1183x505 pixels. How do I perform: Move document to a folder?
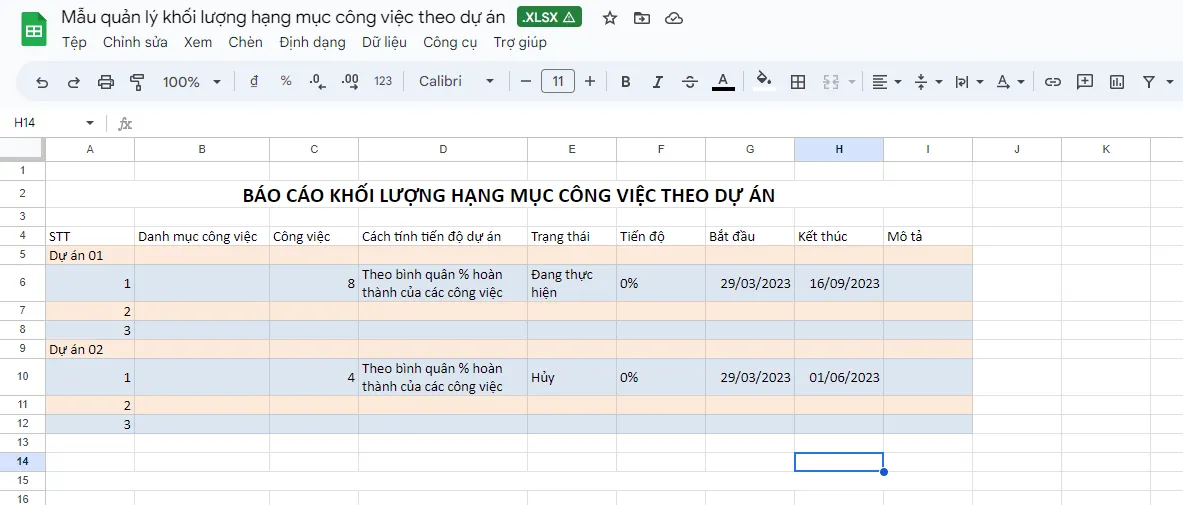(642, 18)
